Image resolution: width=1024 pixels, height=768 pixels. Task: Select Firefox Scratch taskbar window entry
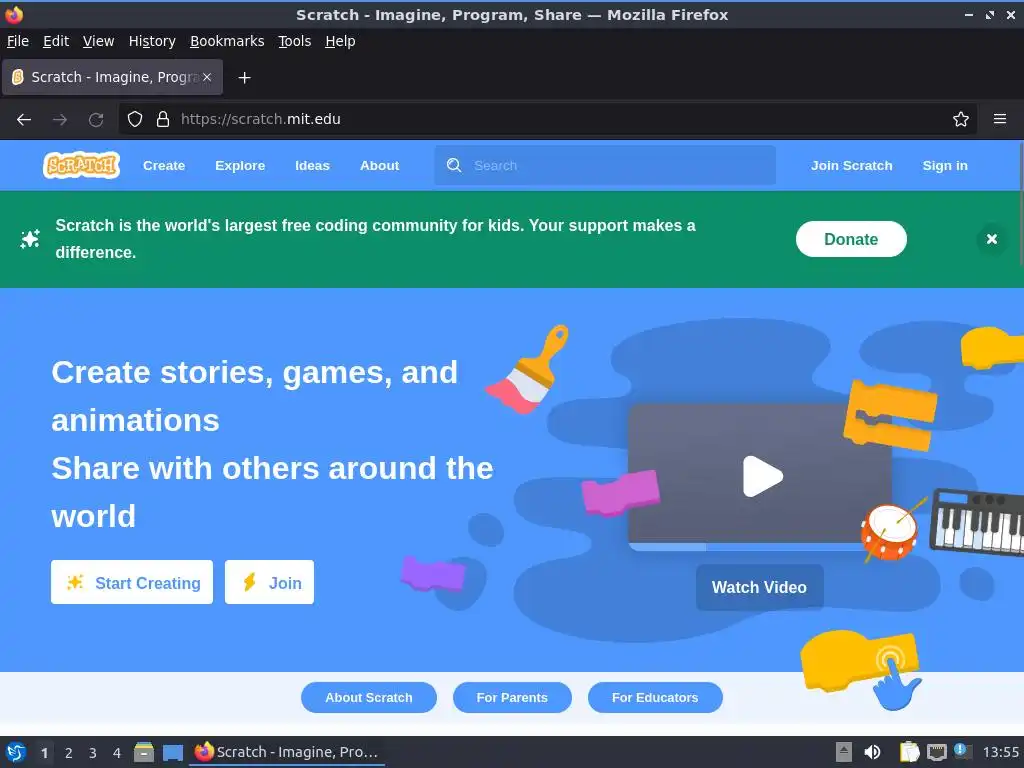[x=287, y=752]
